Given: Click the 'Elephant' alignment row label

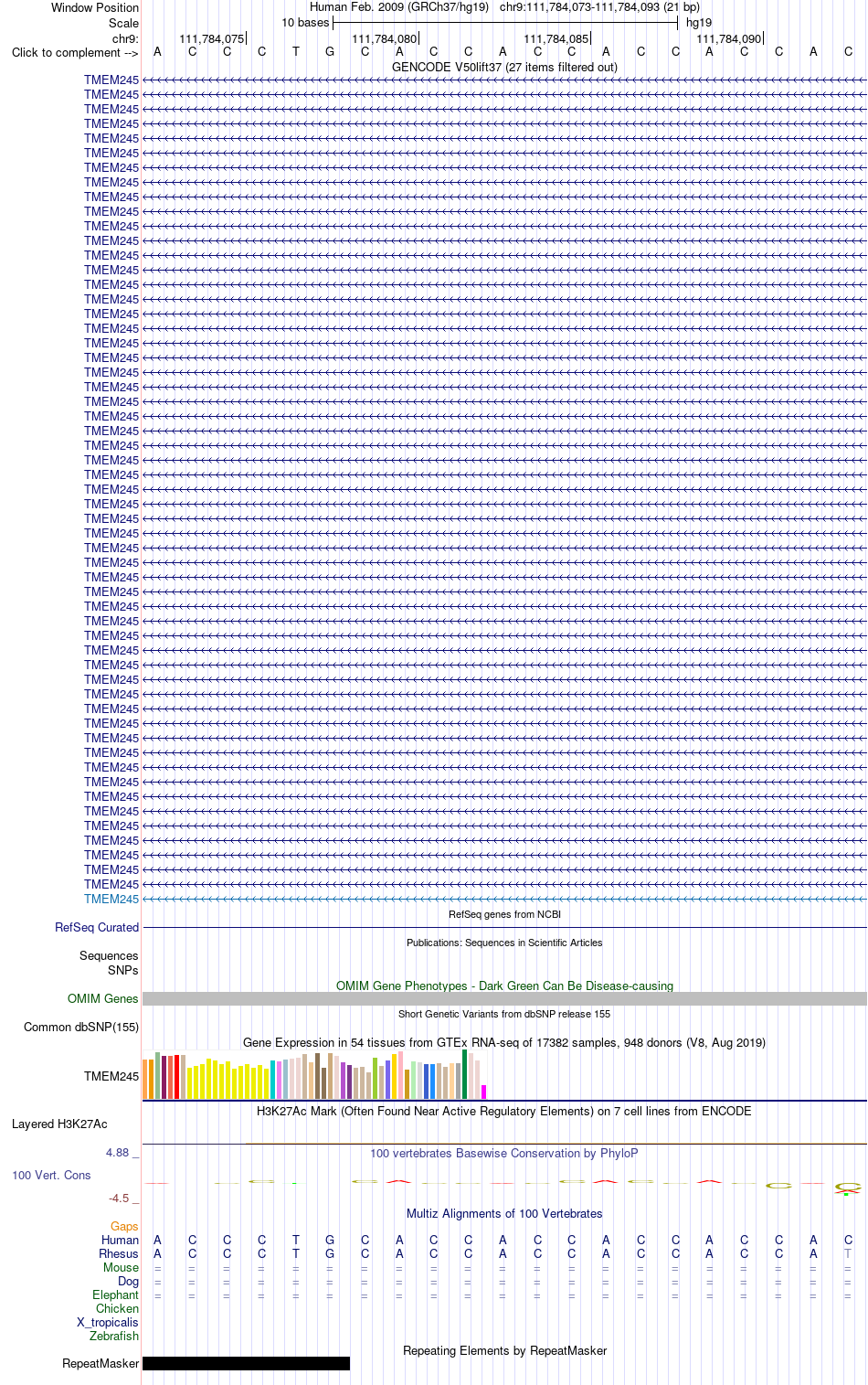Looking at the screenshot, I should [115, 1294].
